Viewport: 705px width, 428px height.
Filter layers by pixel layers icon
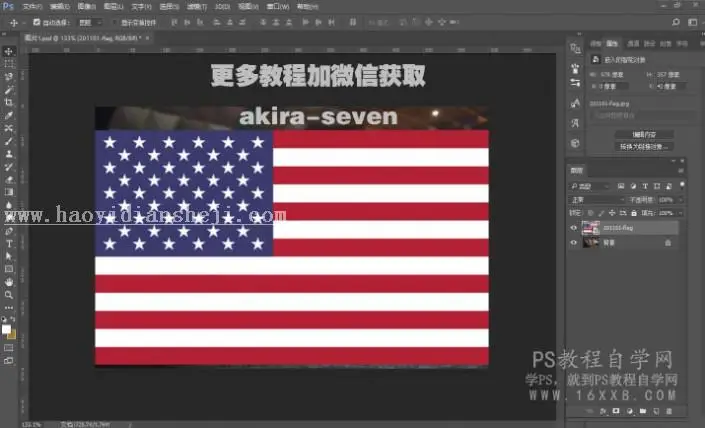[x=621, y=186]
